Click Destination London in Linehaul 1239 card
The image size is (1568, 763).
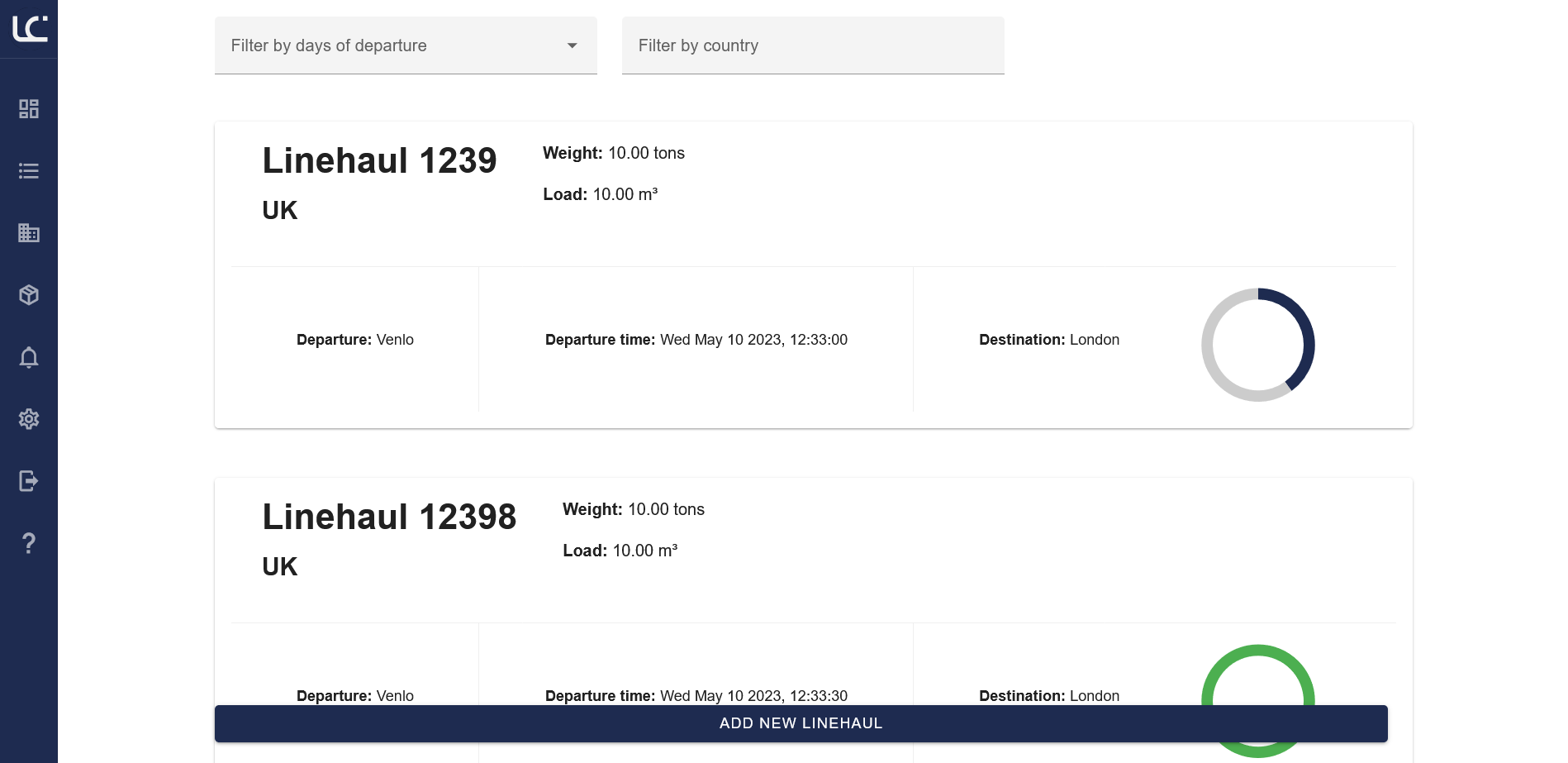pos(1048,340)
